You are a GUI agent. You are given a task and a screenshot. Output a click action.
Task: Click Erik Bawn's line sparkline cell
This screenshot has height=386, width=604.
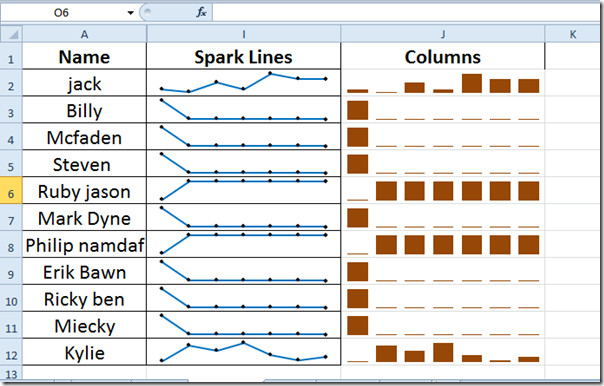pyautogui.click(x=243, y=272)
